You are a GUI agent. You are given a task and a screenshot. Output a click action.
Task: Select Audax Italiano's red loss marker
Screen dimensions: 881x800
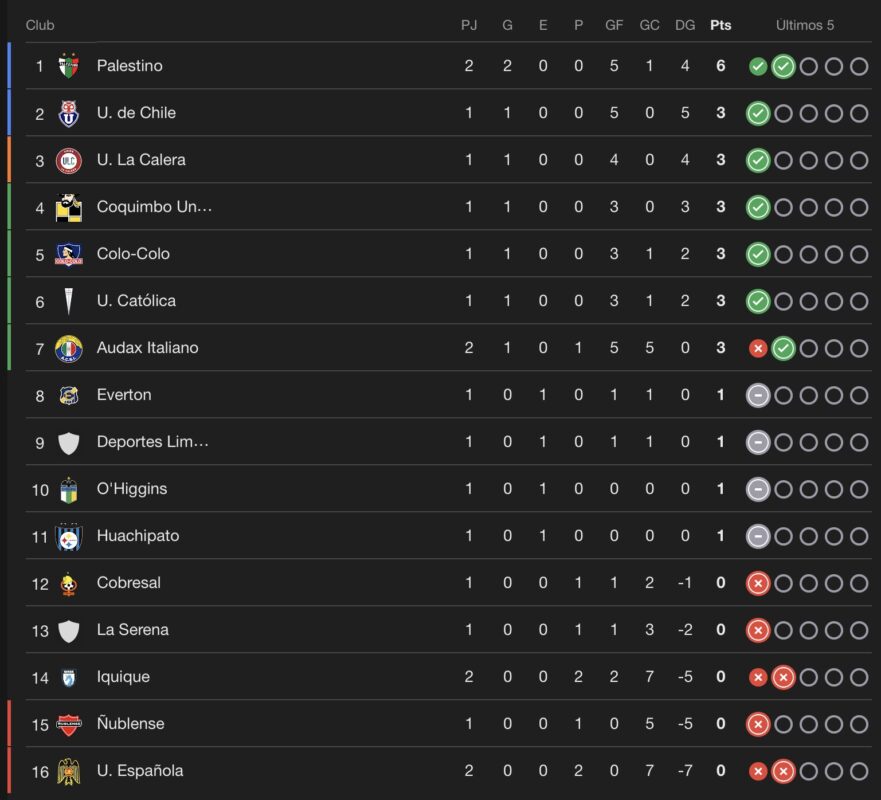point(758,347)
